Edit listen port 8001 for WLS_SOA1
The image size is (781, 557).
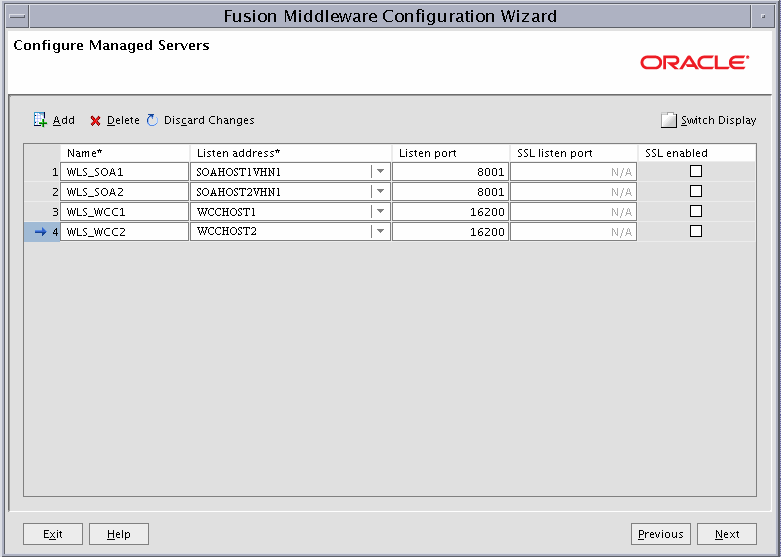(450, 171)
